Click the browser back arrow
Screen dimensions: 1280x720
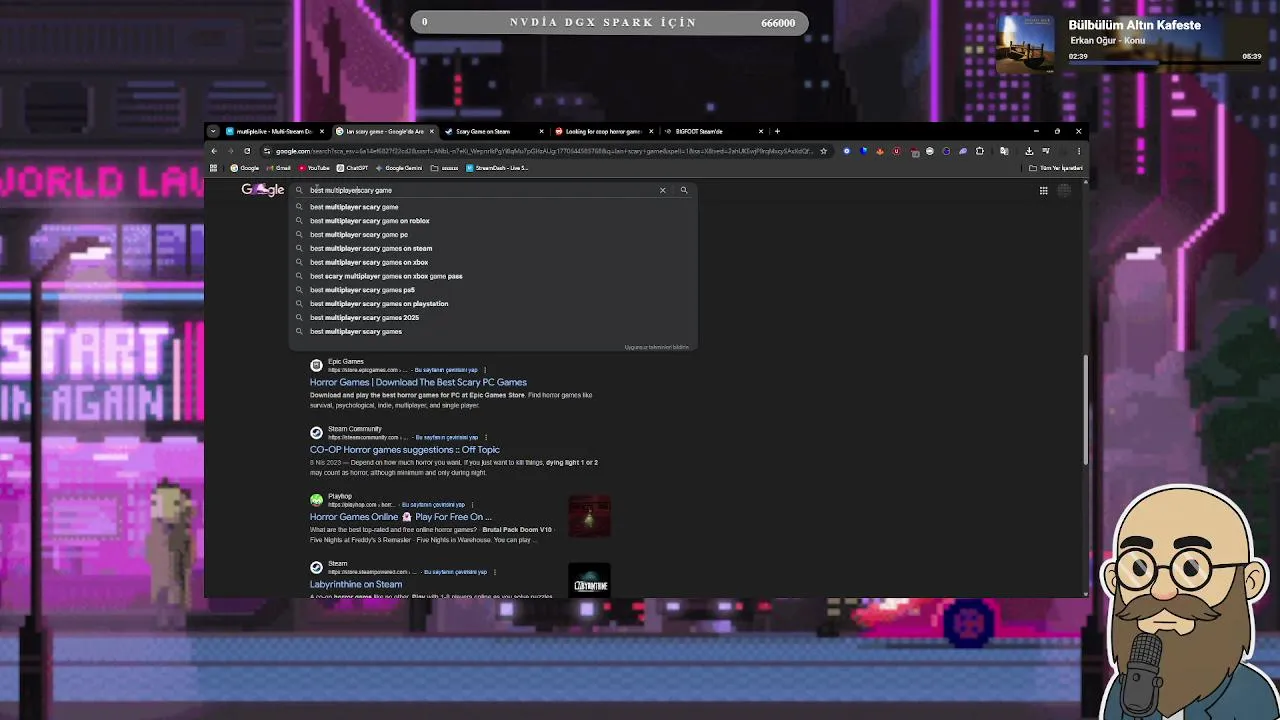(x=214, y=151)
